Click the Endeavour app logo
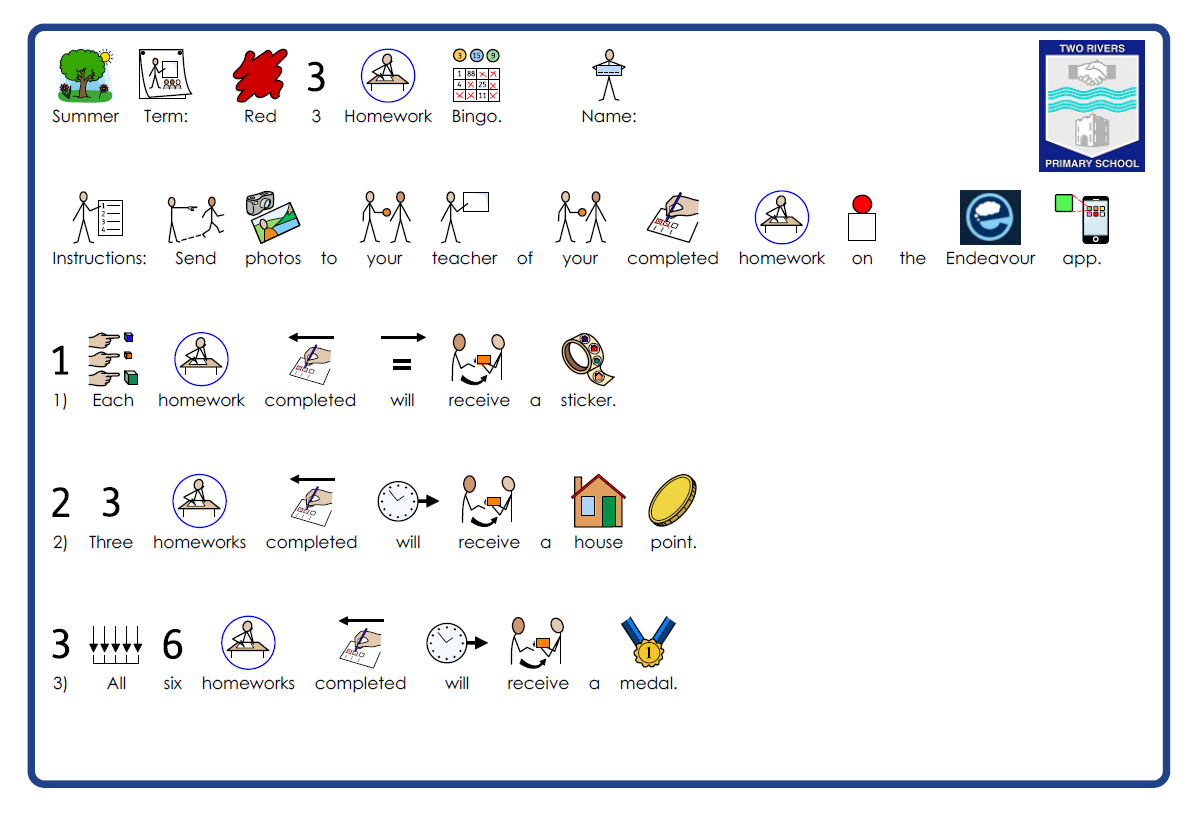 point(990,217)
